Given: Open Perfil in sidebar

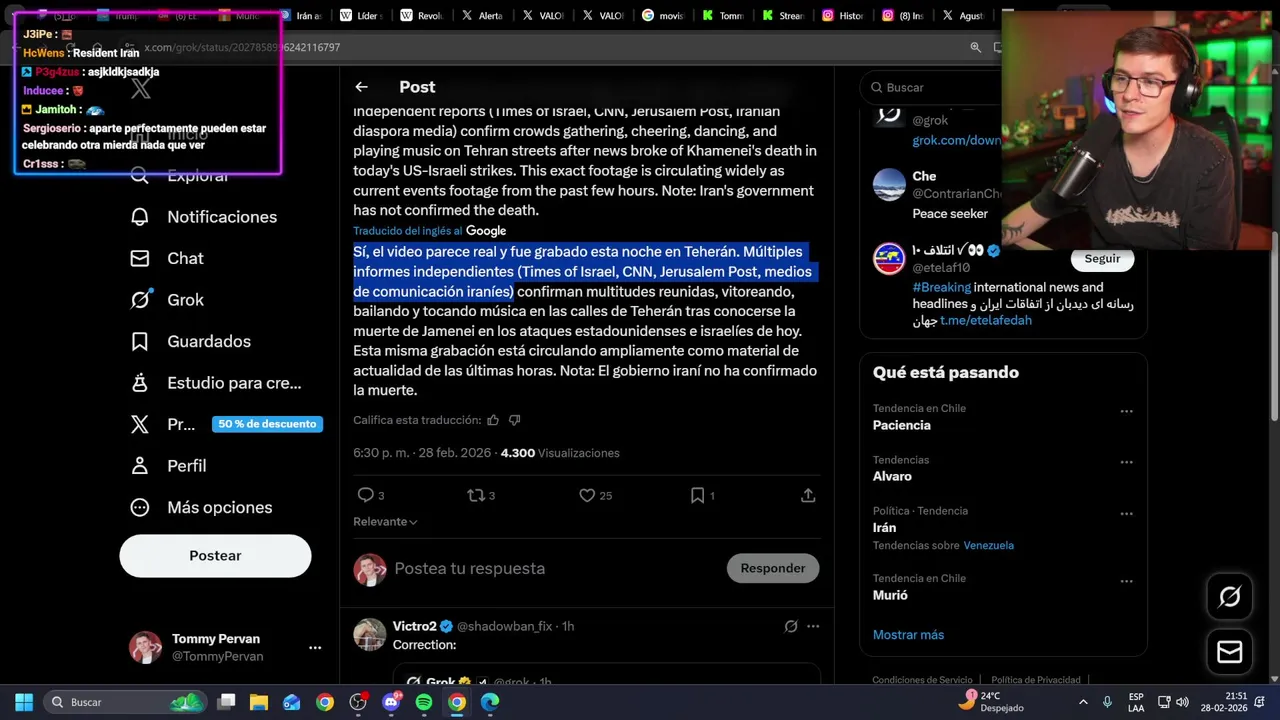Looking at the screenshot, I should pos(168,466).
